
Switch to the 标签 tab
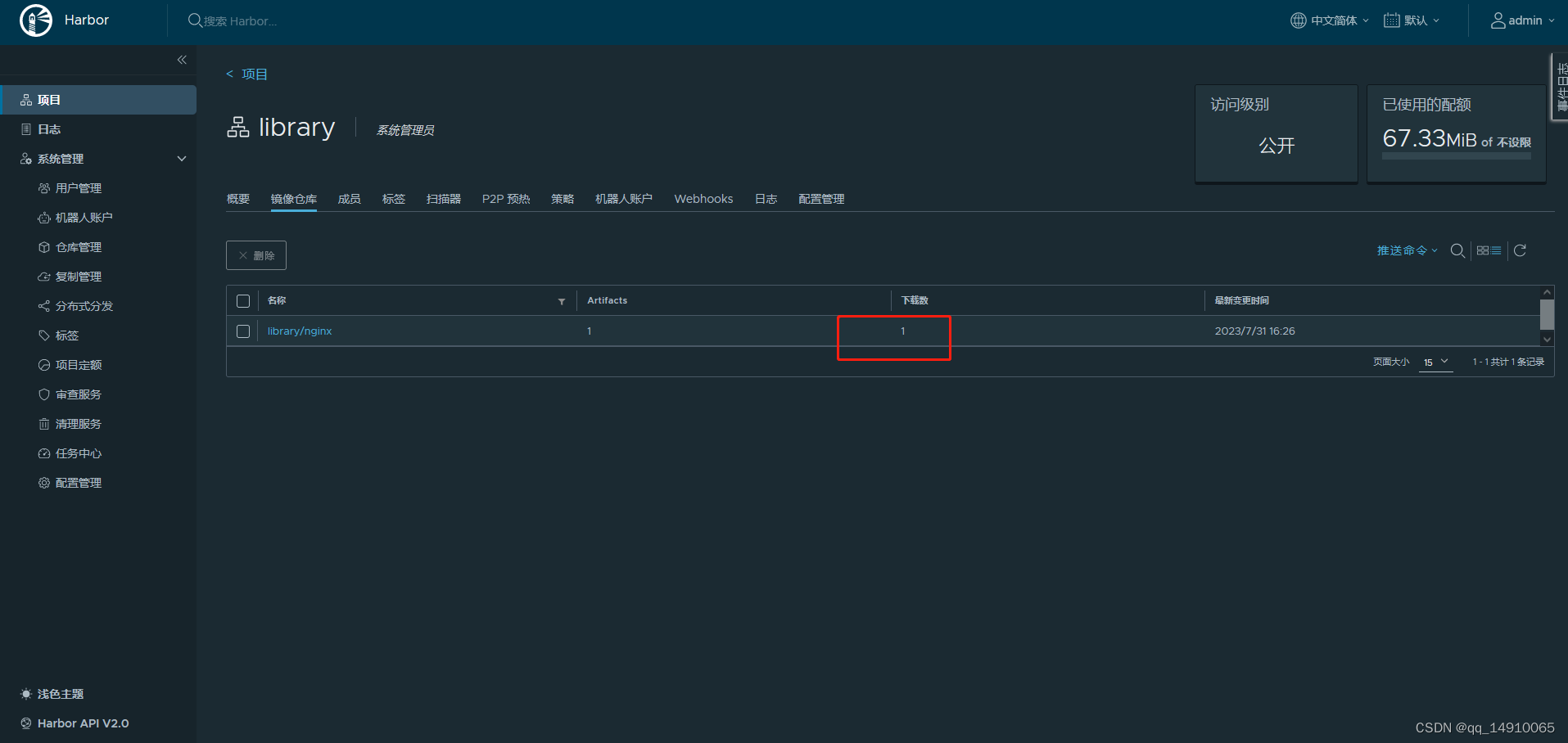[x=394, y=199]
